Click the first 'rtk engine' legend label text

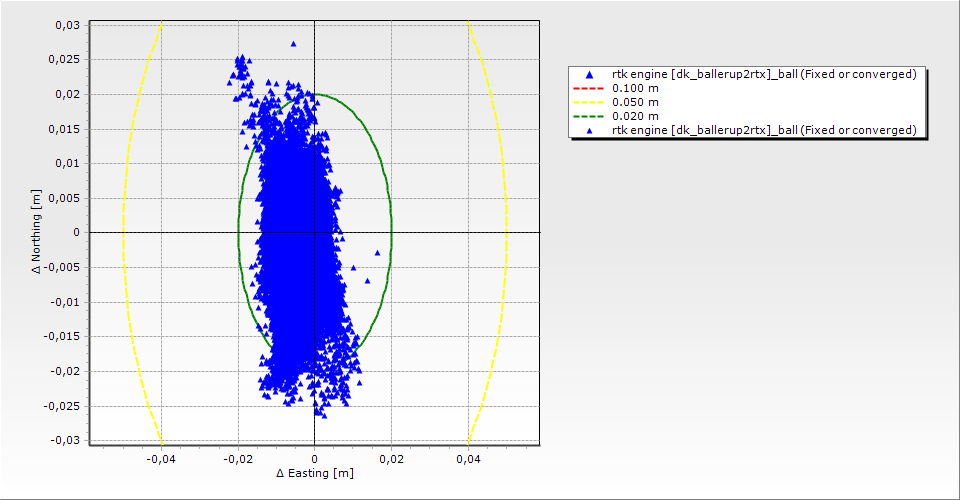tap(764, 74)
